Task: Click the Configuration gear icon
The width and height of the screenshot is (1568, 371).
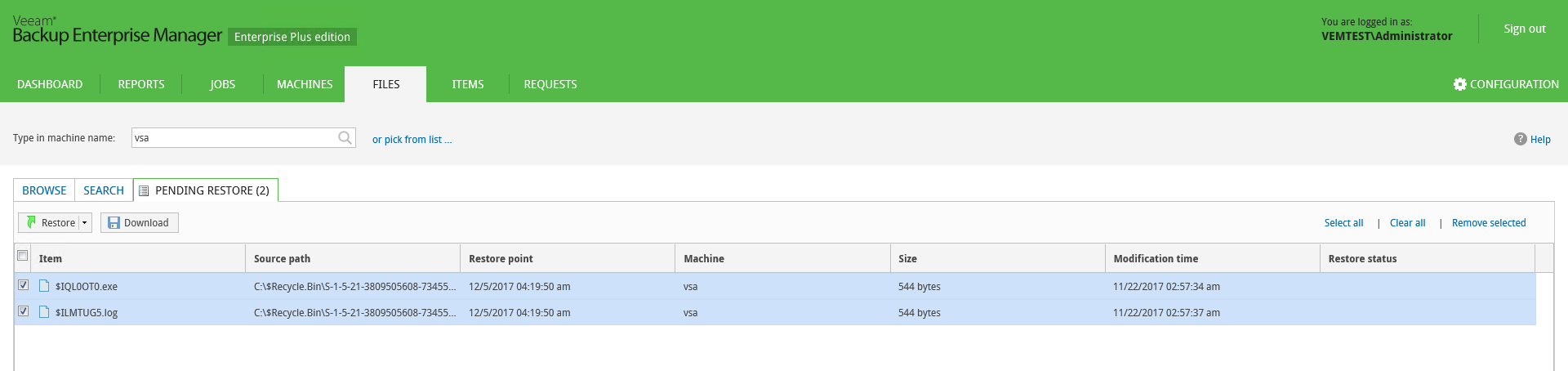Action: (x=1459, y=84)
